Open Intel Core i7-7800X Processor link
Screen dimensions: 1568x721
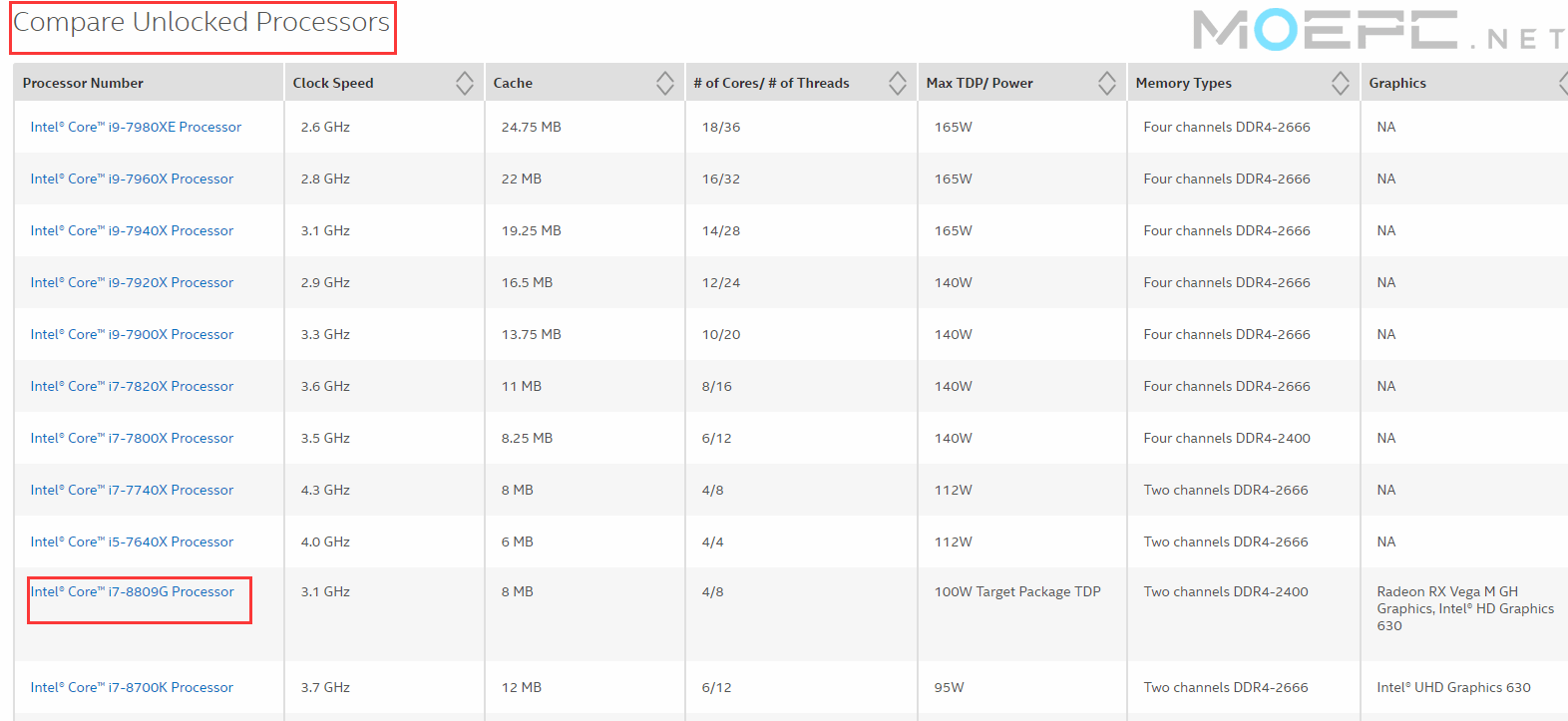(132, 438)
